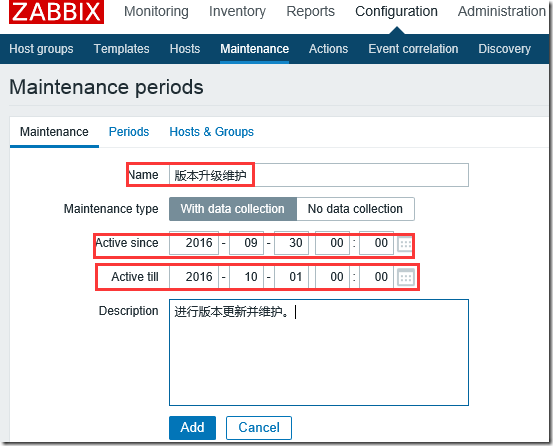Switch to the Hosts & Groups tab

[212, 132]
